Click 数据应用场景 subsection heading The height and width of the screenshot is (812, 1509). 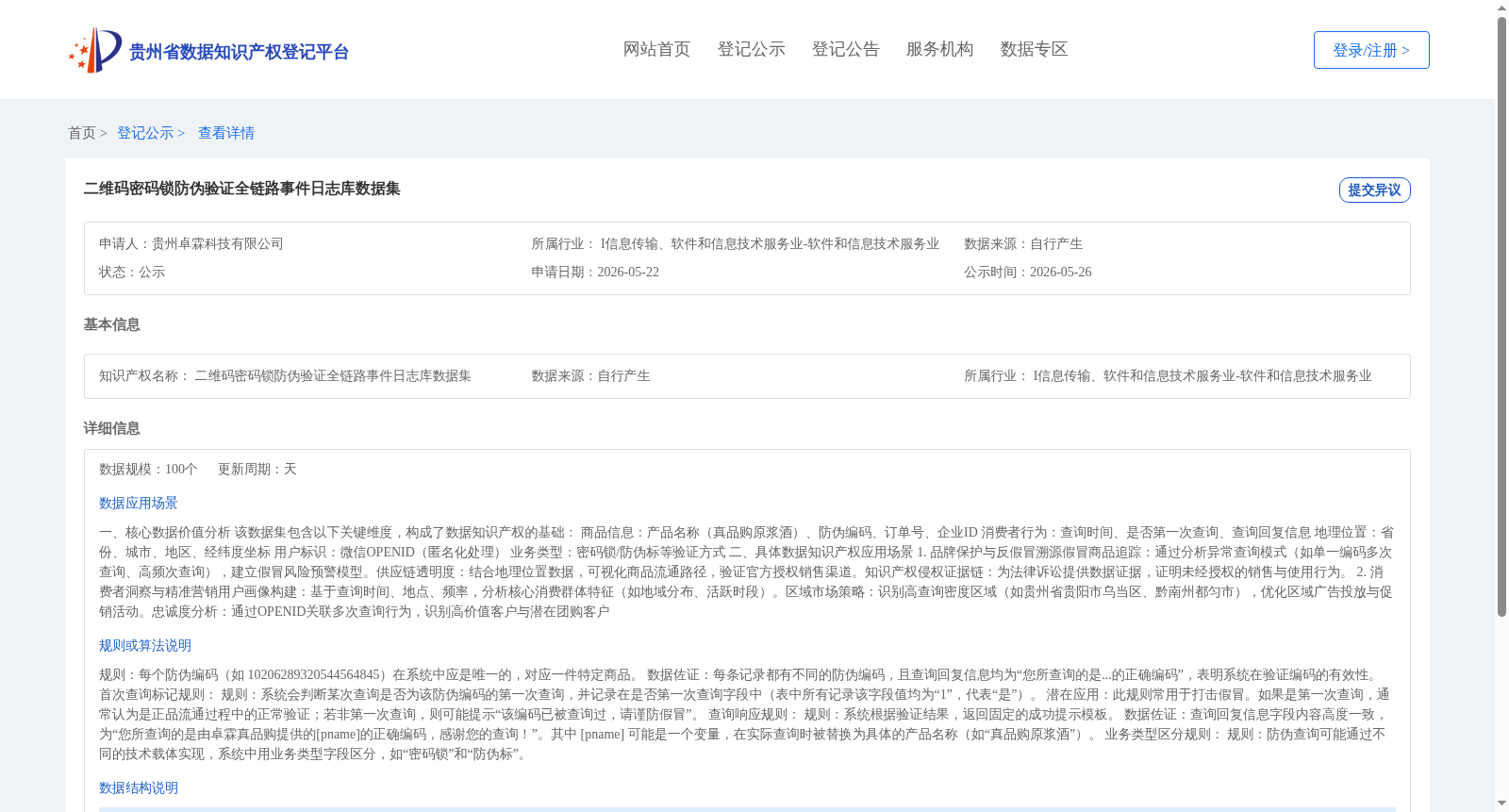point(139,504)
